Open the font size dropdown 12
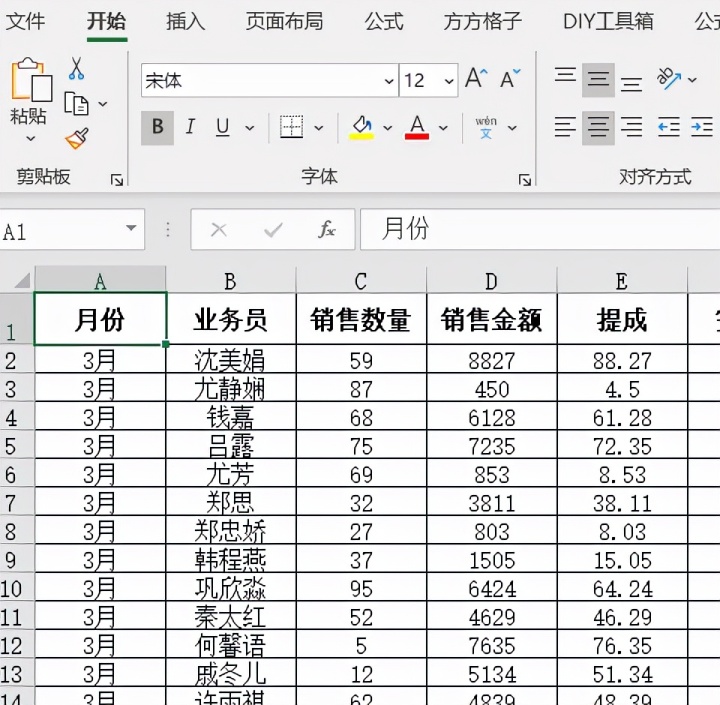Image resolution: width=720 pixels, height=705 pixels. (x=449, y=81)
